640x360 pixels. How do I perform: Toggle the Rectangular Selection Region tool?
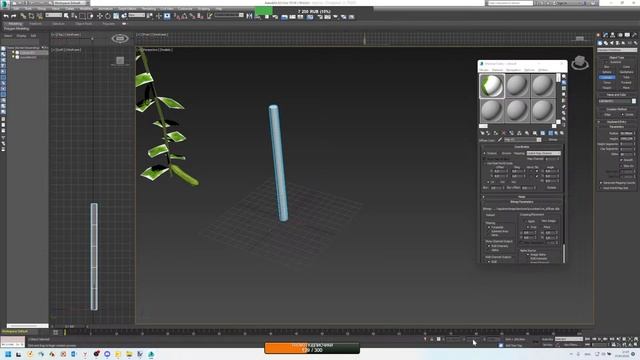(x=82, y=16)
